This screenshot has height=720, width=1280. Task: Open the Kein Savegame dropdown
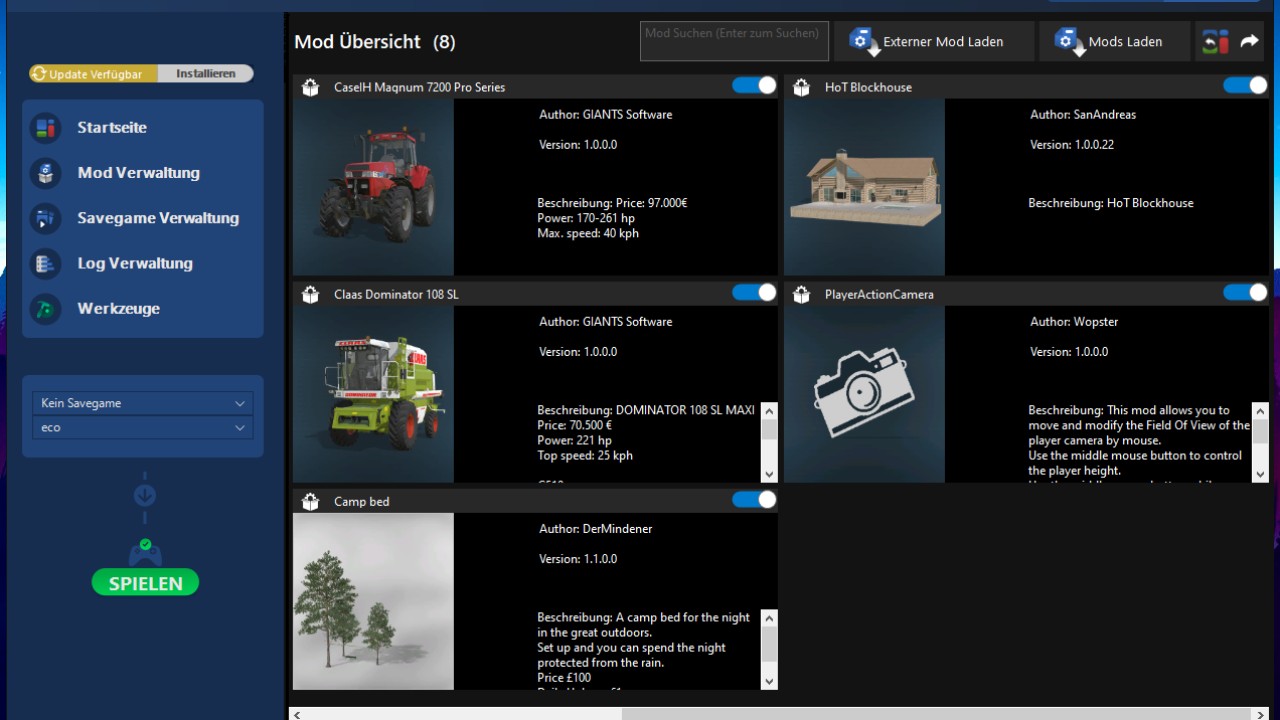pos(142,403)
